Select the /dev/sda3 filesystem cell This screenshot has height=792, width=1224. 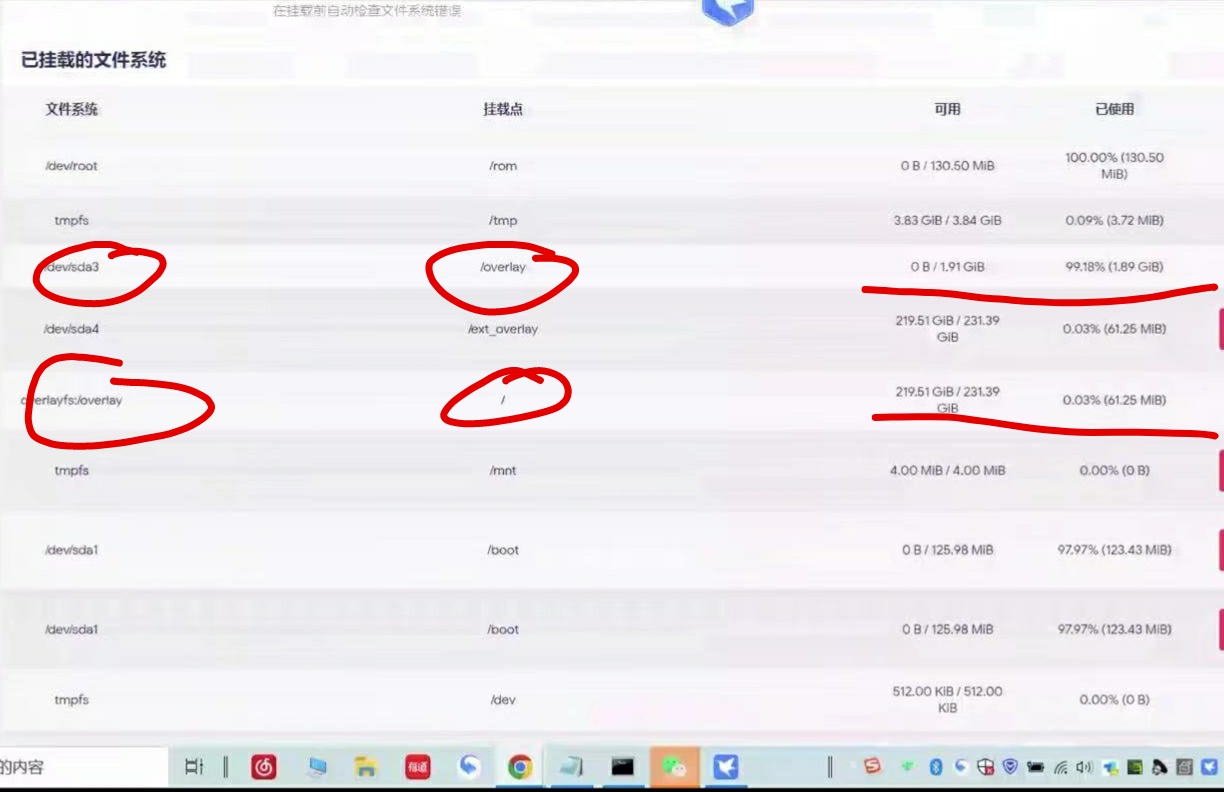coord(74,267)
